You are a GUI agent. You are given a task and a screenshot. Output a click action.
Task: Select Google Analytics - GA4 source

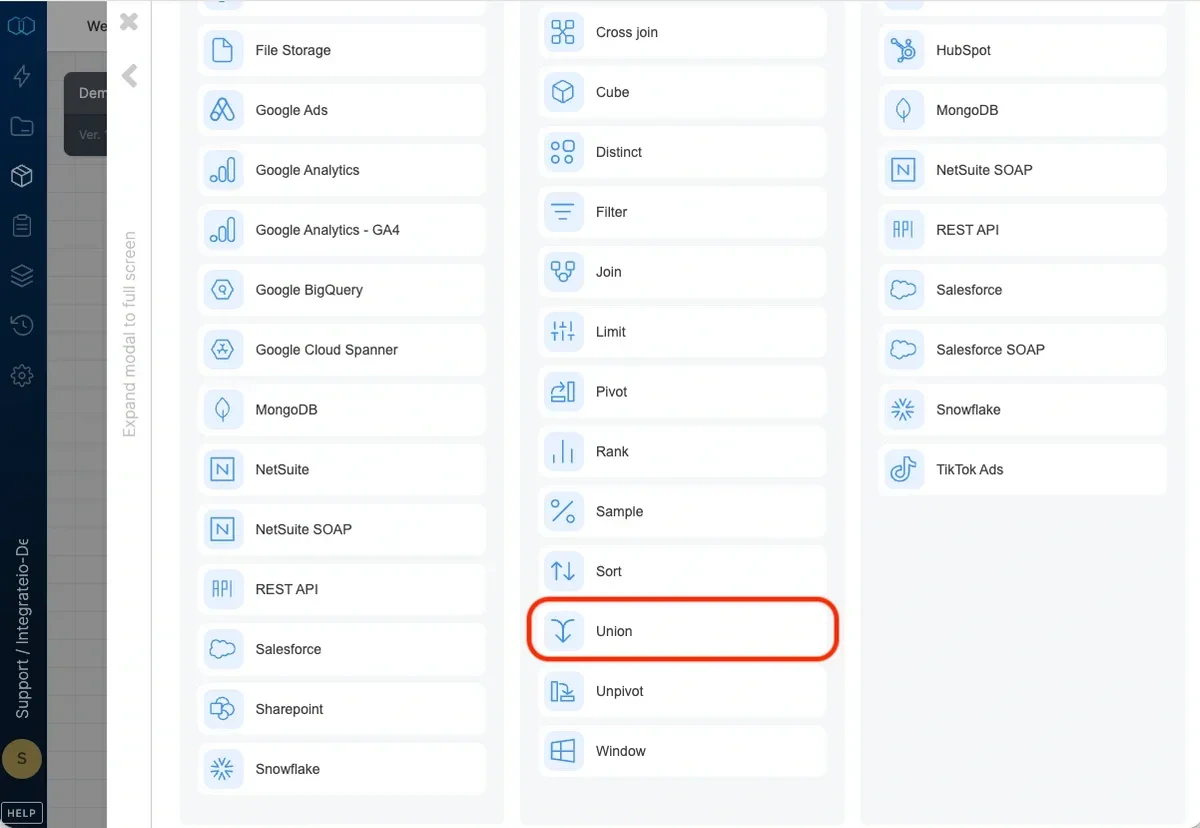pyautogui.click(x=342, y=230)
